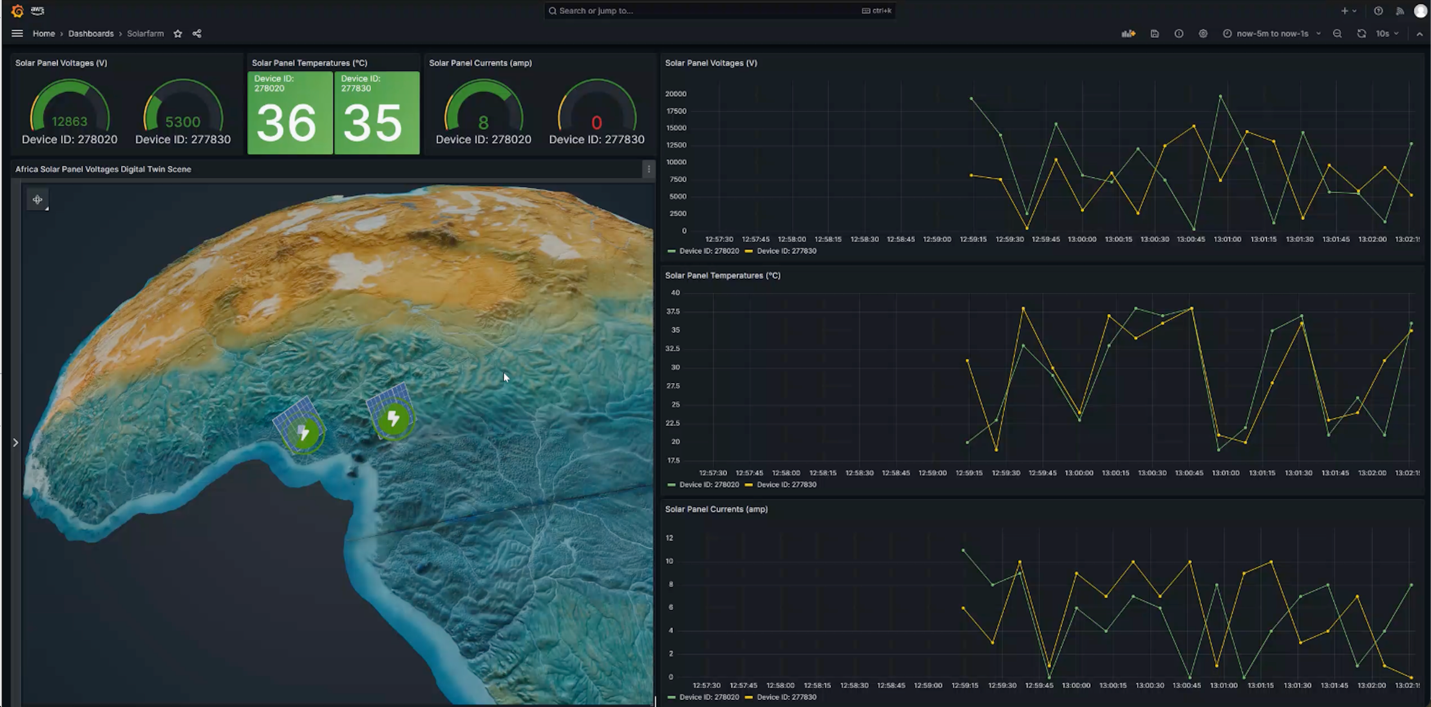Open the plus 'new' dropdown menu
Viewport: 1431px width, 707px height.
point(1348,11)
